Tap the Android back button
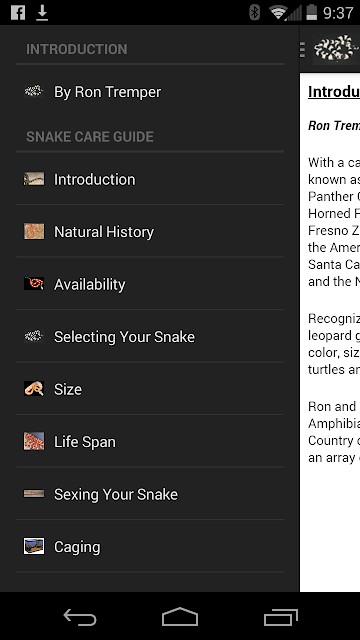This screenshot has width=360, height=640. point(80,616)
